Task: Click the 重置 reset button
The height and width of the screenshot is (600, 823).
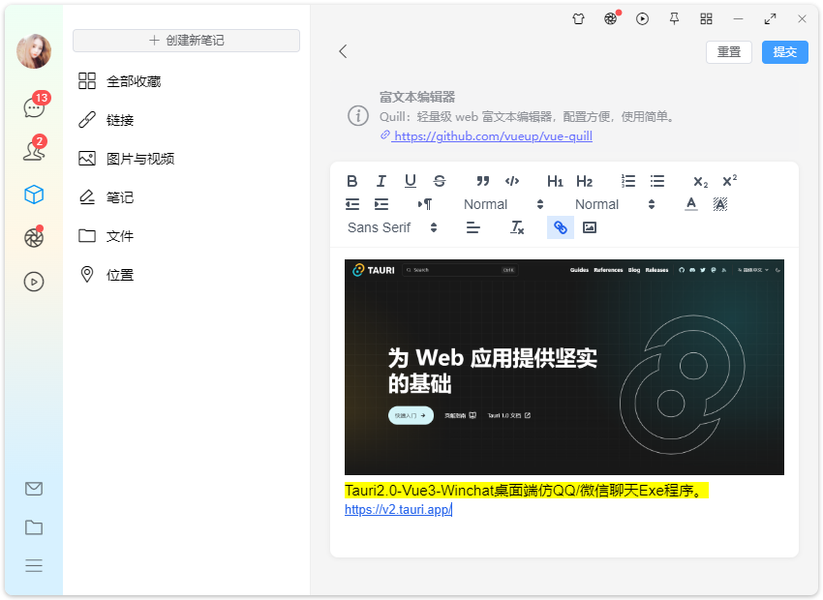Action: pyautogui.click(x=729, y=52)
